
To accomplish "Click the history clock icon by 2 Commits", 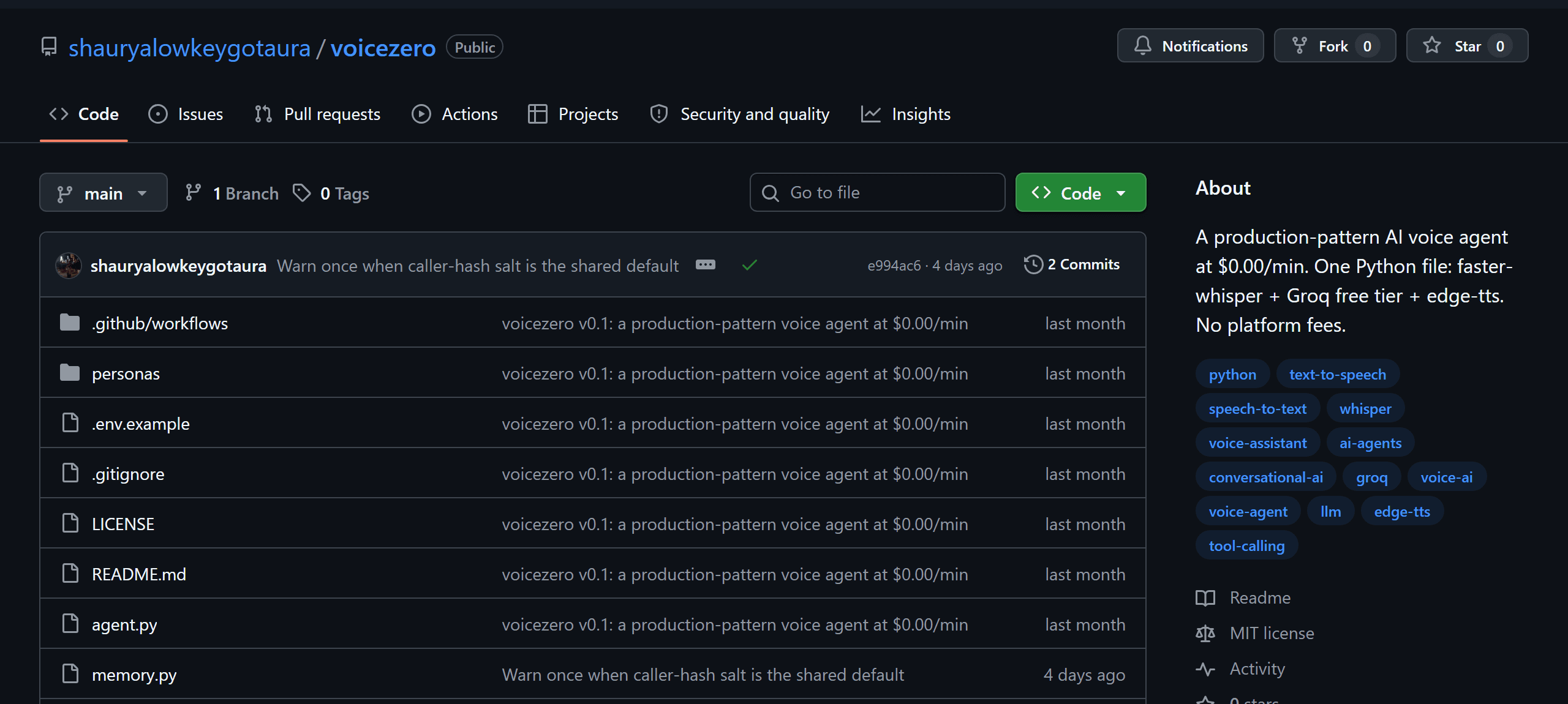I will pos(1033,264).
